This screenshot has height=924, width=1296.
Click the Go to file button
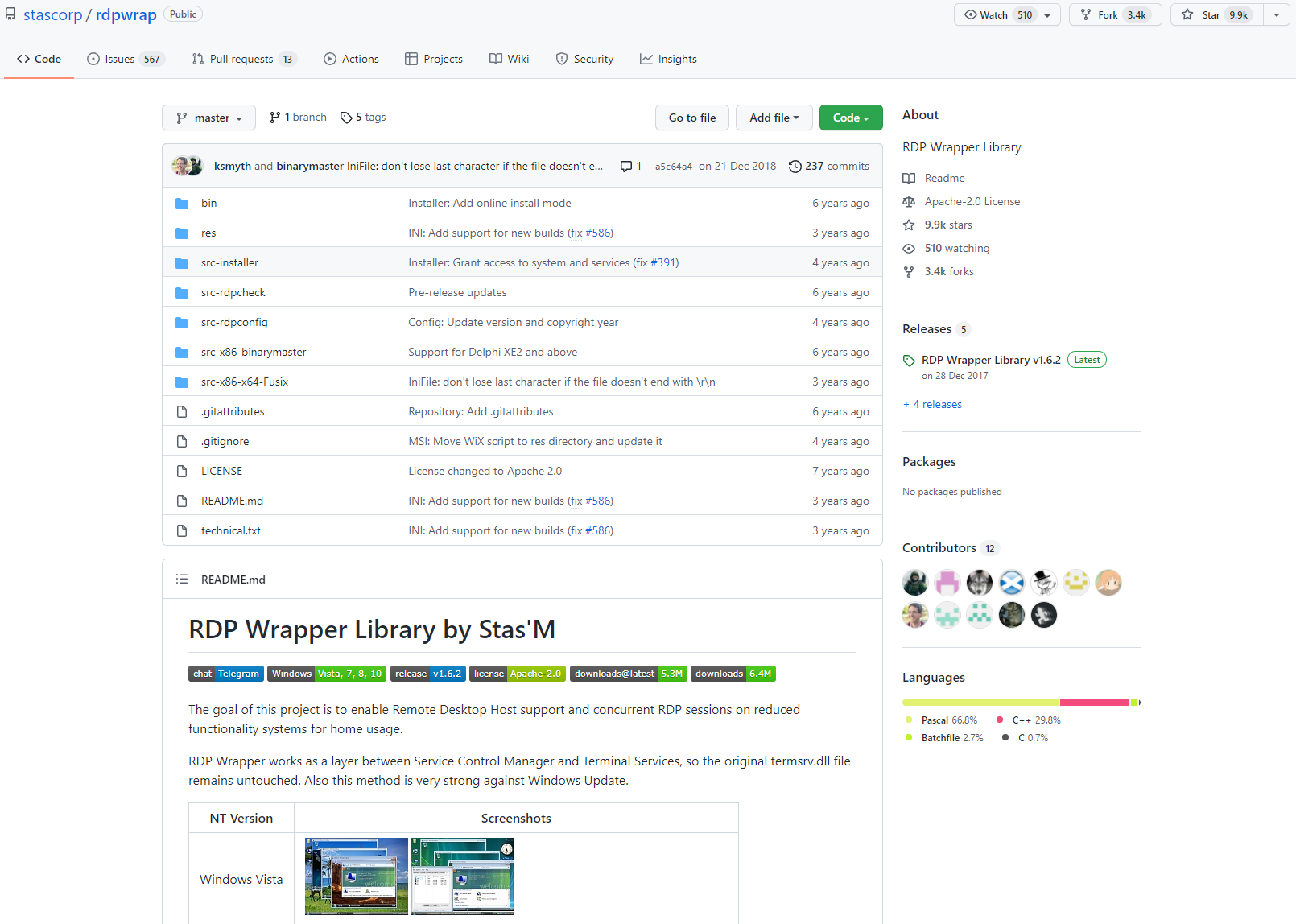pyautogui.click(x=692, y=118)
